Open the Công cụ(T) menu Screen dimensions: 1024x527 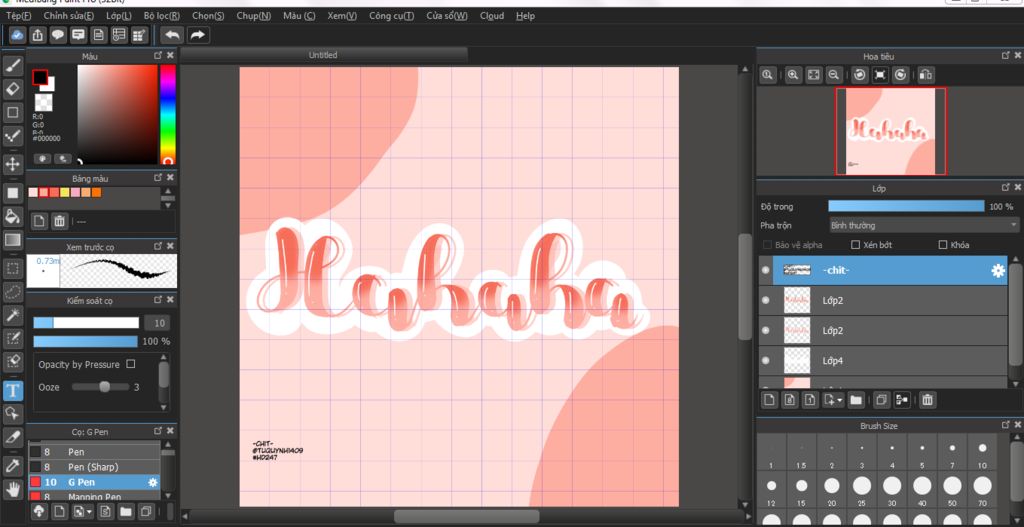click(391, 16)
